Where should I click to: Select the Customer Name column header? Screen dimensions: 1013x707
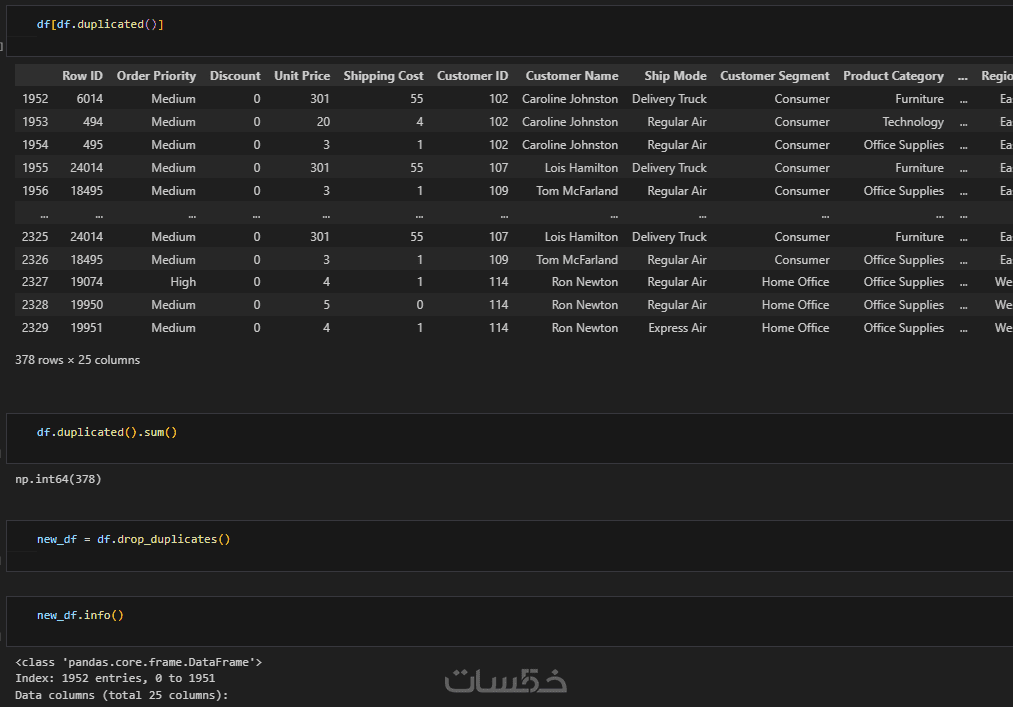572,76
